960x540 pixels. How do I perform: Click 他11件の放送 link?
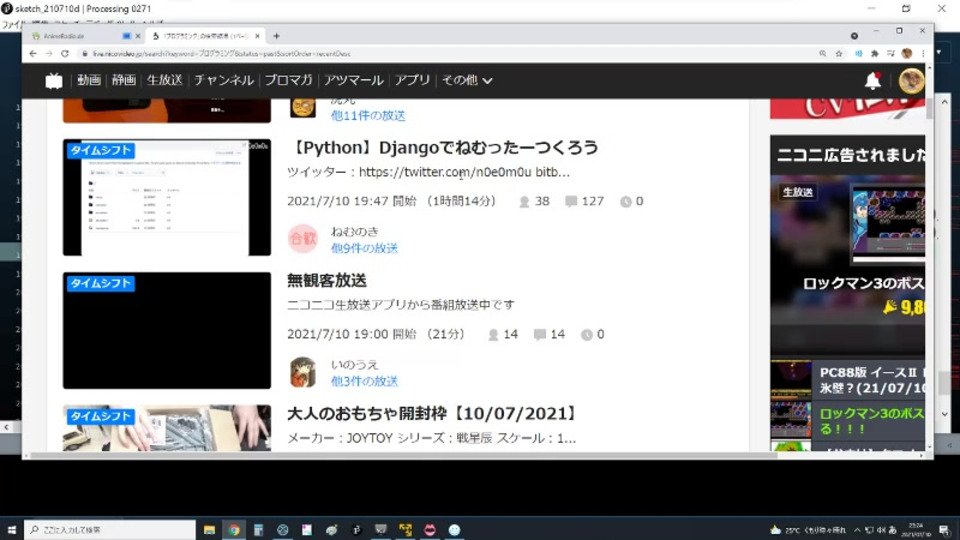click(x=368, y=116)
